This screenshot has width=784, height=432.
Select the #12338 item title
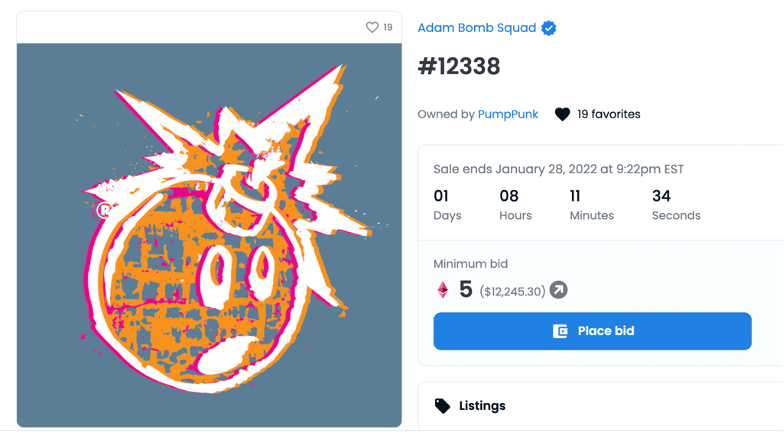[x=459, y=67]
